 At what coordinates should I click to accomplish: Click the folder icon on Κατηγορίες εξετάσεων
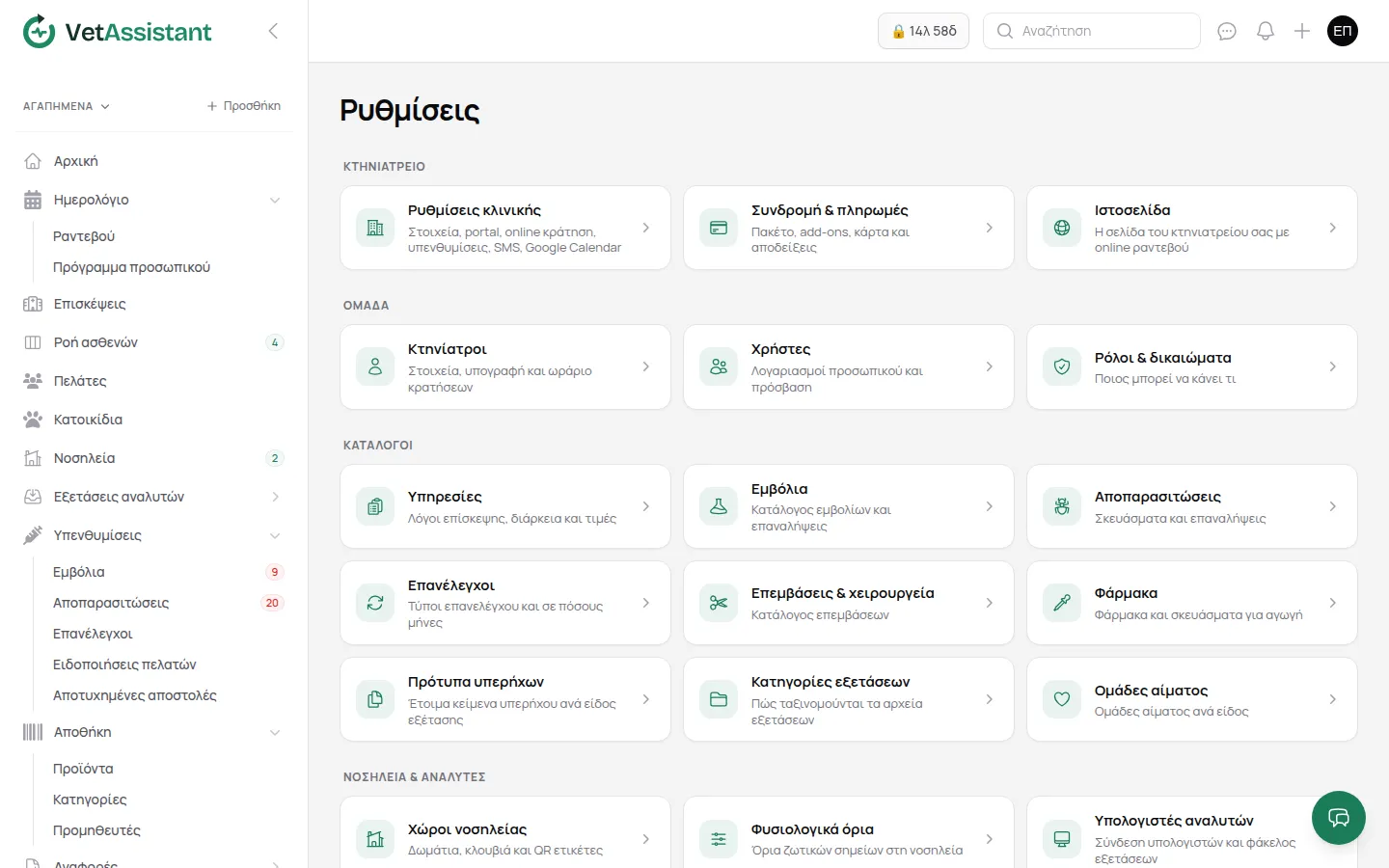(x=719, y=699)
